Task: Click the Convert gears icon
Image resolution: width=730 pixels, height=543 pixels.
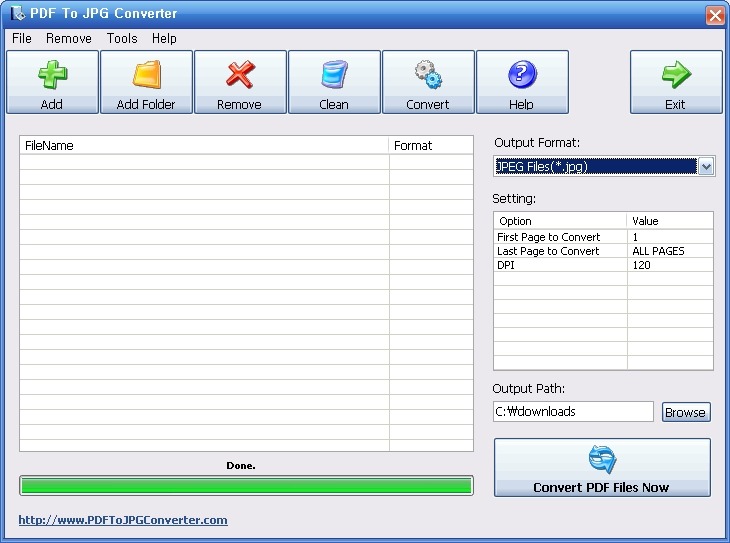Action: pyautogui.click(x=427, y=75)
